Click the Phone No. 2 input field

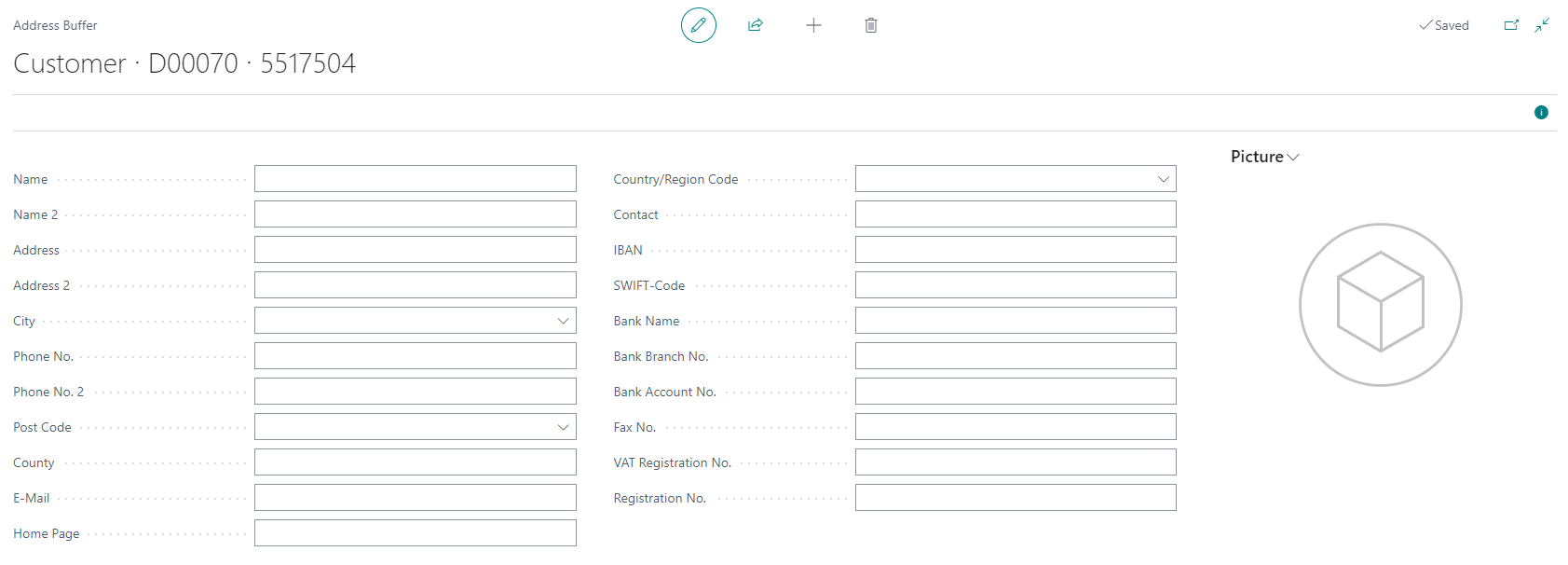coord(416,392)
